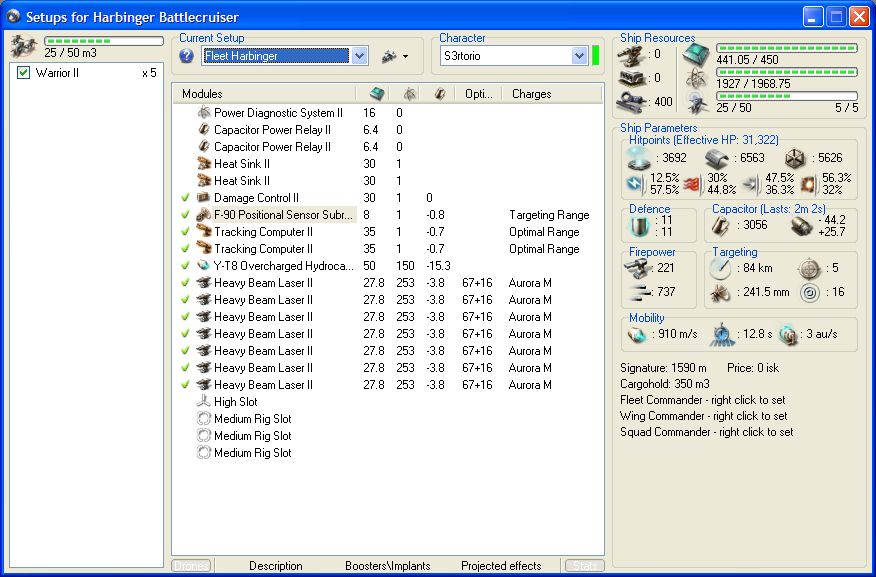
Task: Click the blue help question mark icon
Action: [x=186, y=56]
